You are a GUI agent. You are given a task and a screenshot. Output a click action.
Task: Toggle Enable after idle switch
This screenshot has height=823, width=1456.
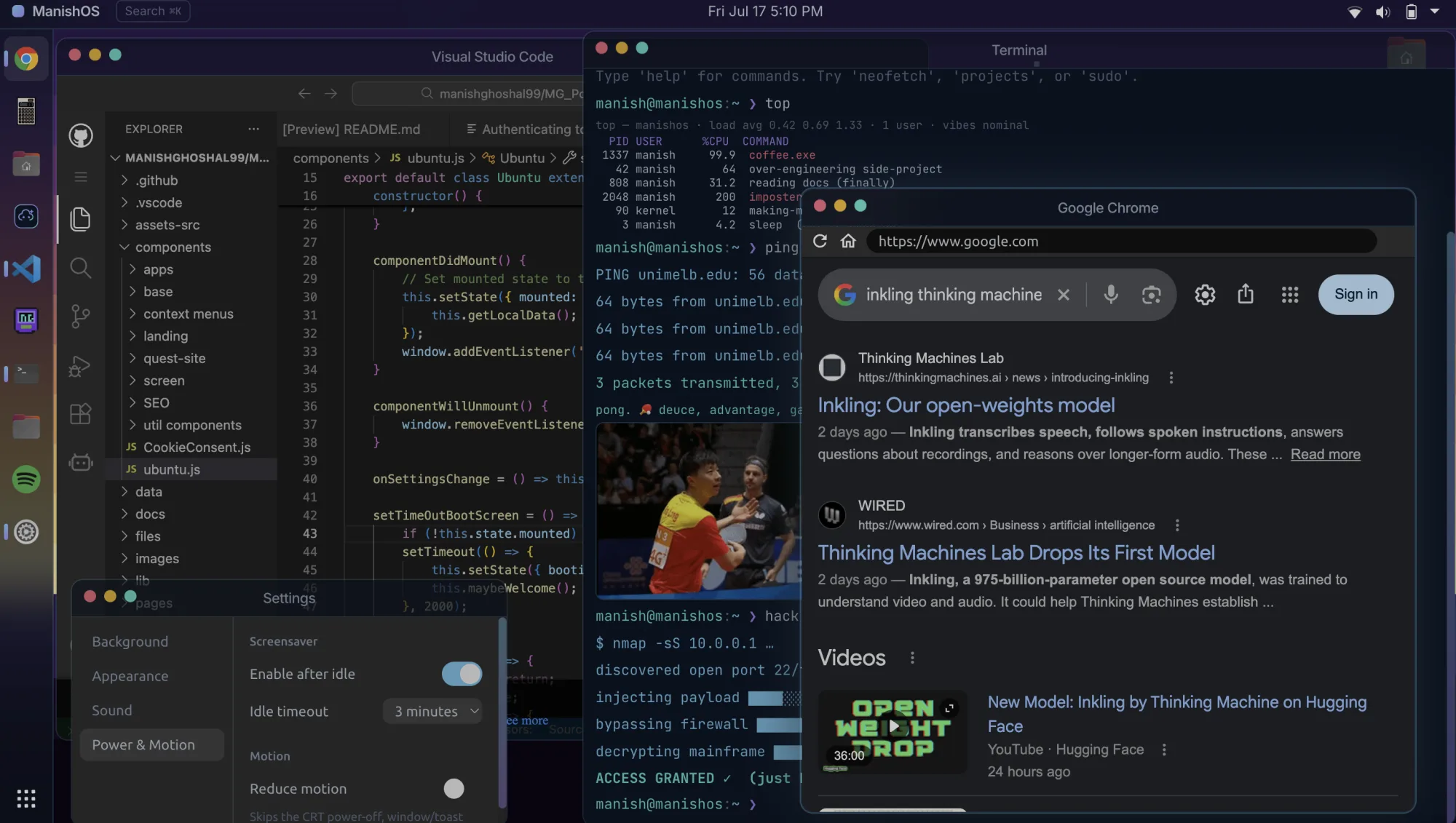pos(462,674)
